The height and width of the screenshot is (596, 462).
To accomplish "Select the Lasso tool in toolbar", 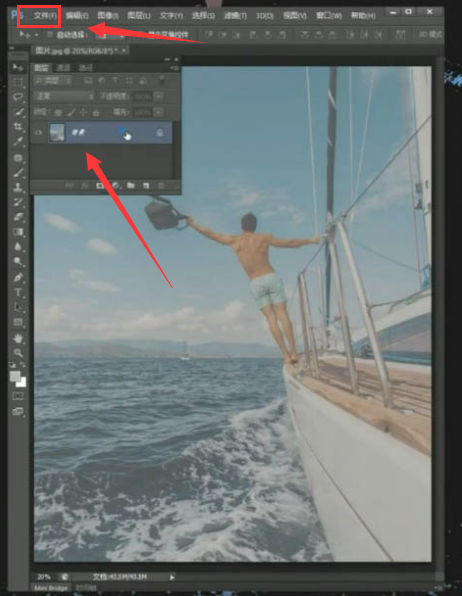I will click(x=18, y=97).
